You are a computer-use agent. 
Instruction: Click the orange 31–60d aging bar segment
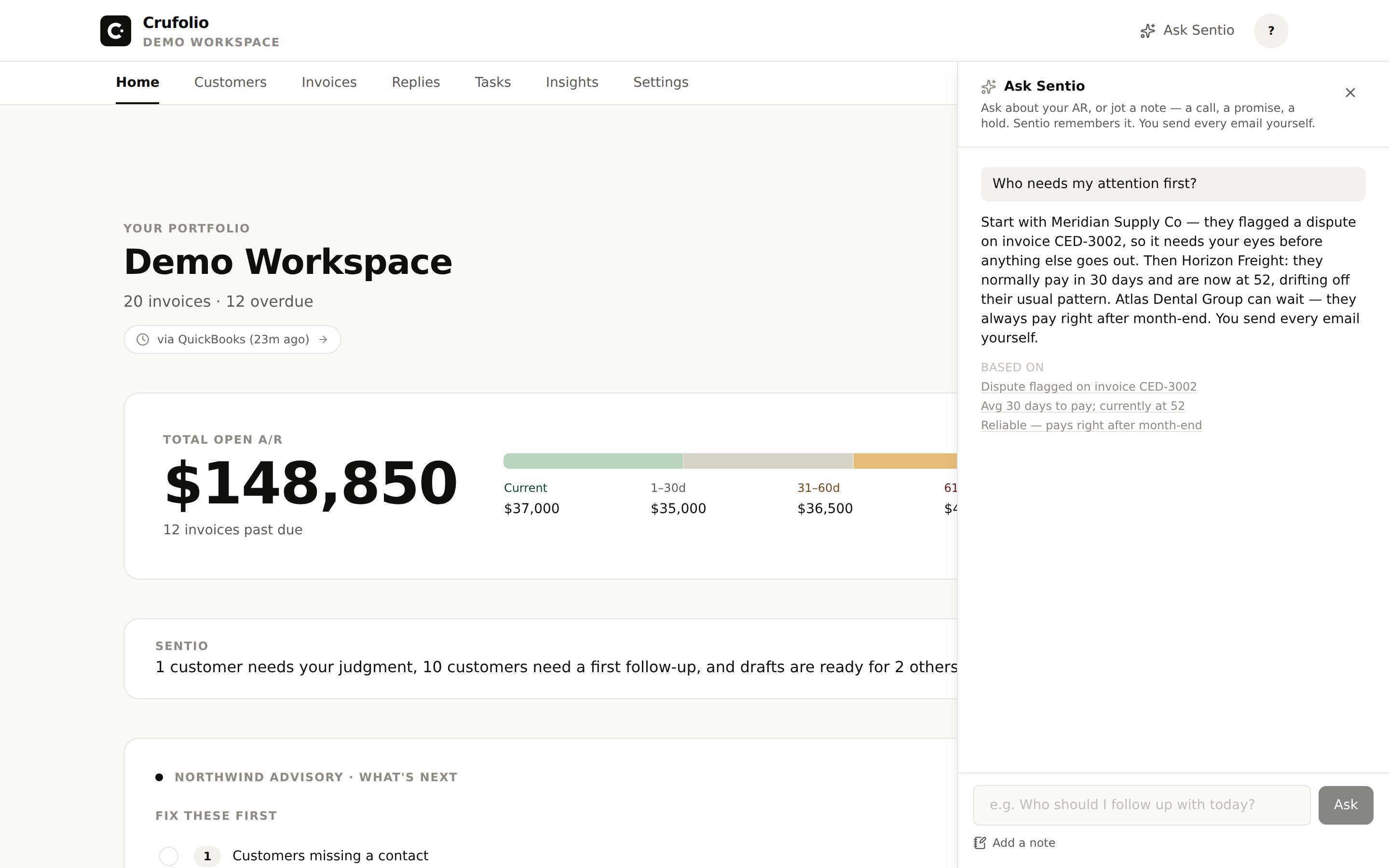coord(905,461)
